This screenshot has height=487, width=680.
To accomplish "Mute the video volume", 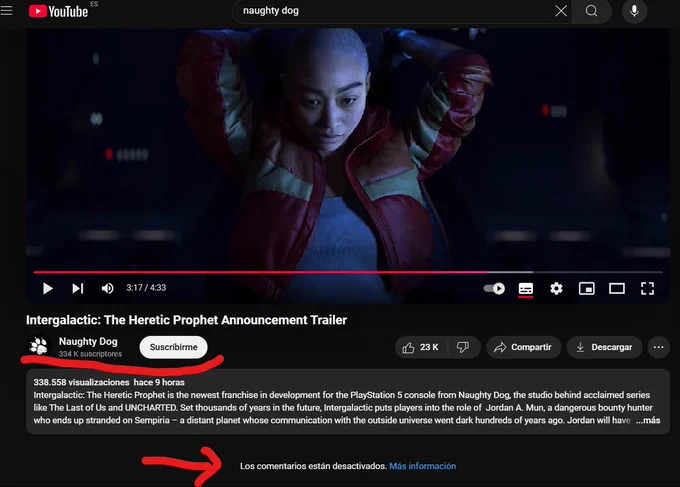I will (x=107, y=288).
